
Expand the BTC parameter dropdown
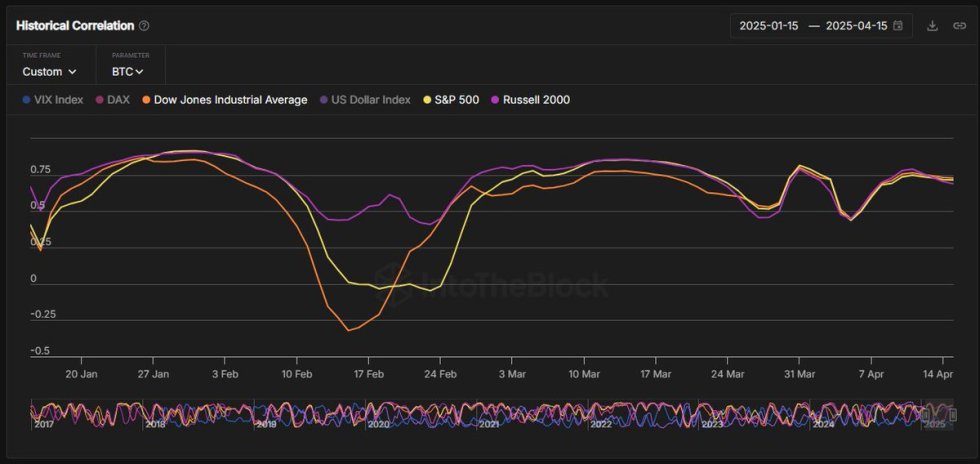(x=128, y=72)
